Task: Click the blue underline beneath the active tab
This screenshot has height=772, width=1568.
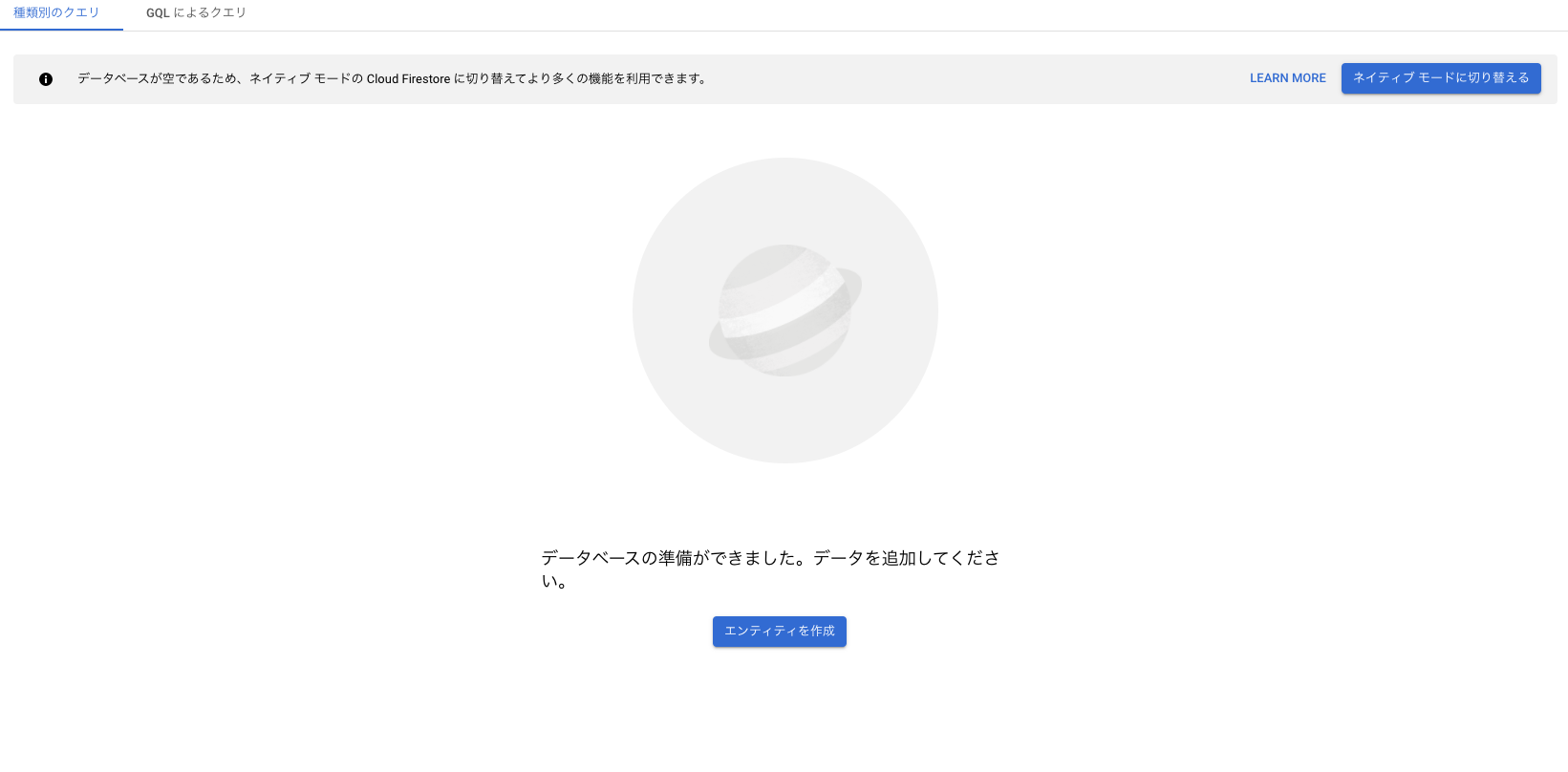Action: coord(61,30)
